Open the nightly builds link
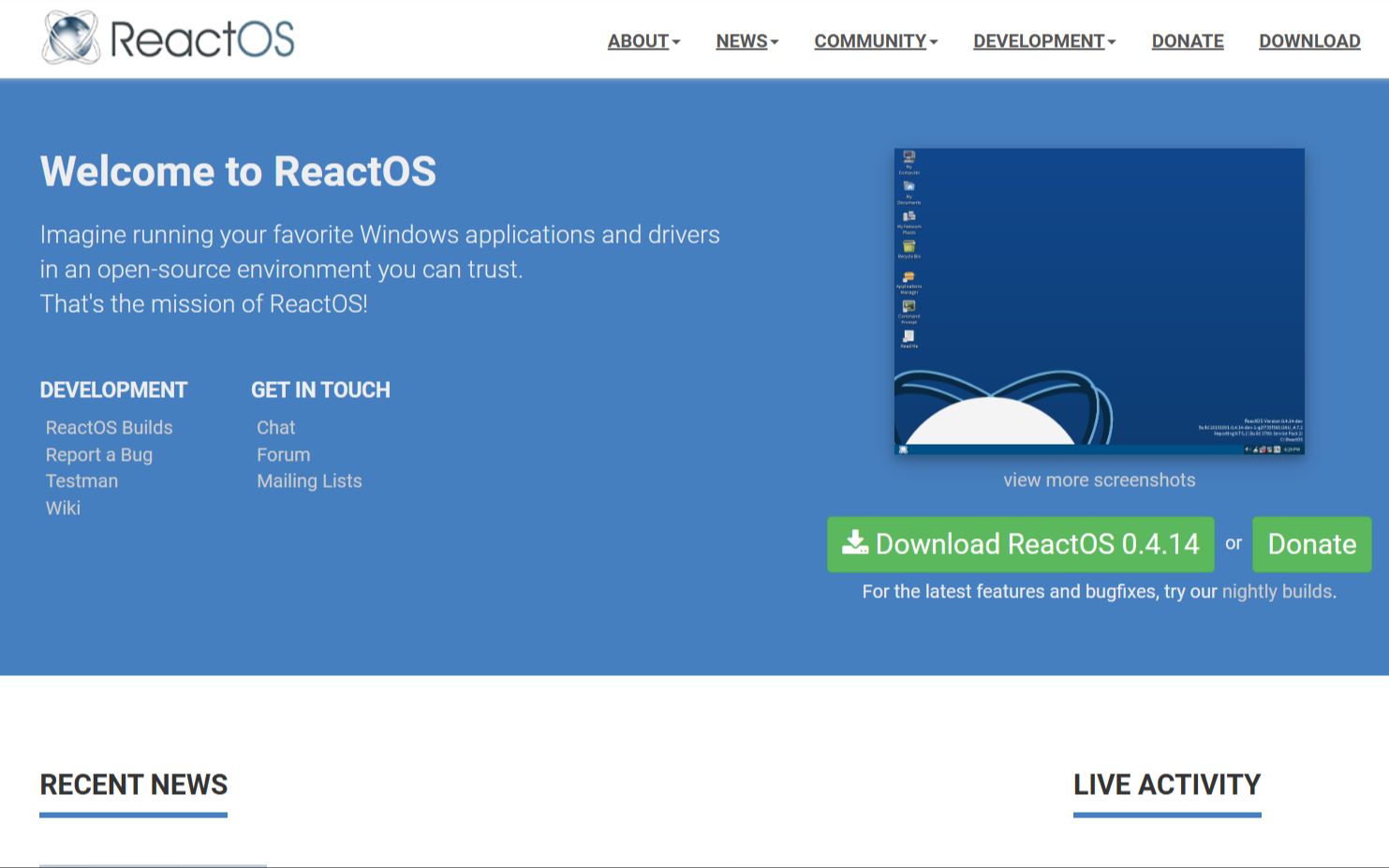1389x868 pixels. 1278,591
